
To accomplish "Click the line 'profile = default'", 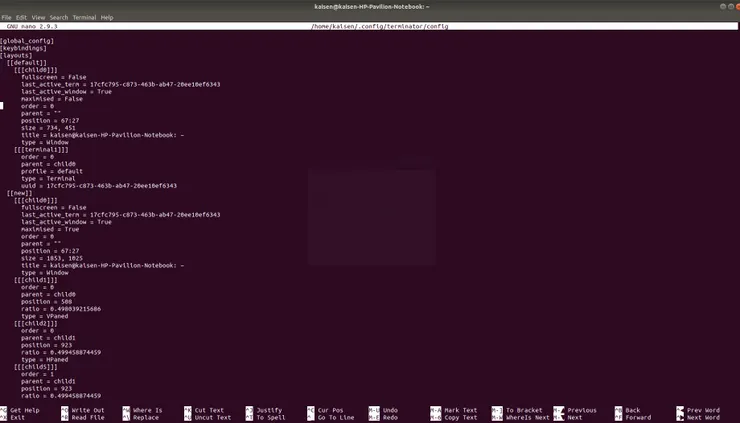I will (52, 171).
